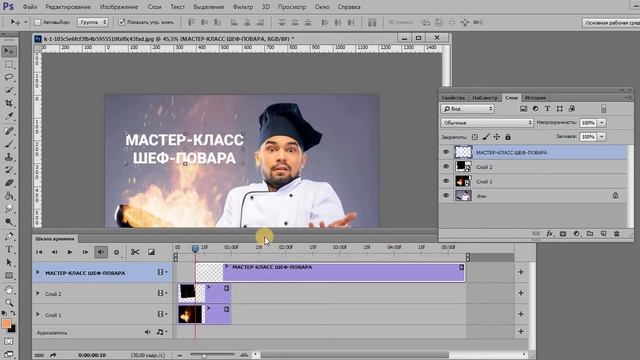The width and height of the screenshot is (640, 360).
Task: Select the Brush tool
Action: 9,144
